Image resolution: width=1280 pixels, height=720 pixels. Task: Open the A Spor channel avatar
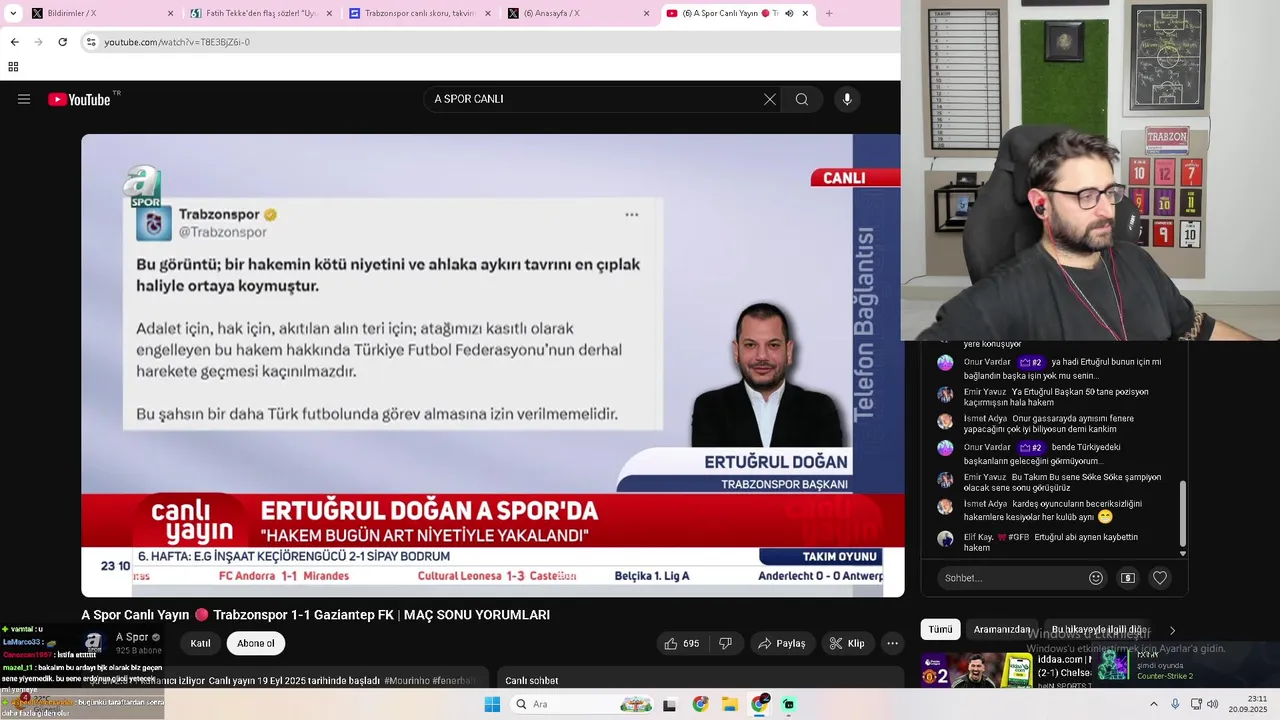point(94,643)
